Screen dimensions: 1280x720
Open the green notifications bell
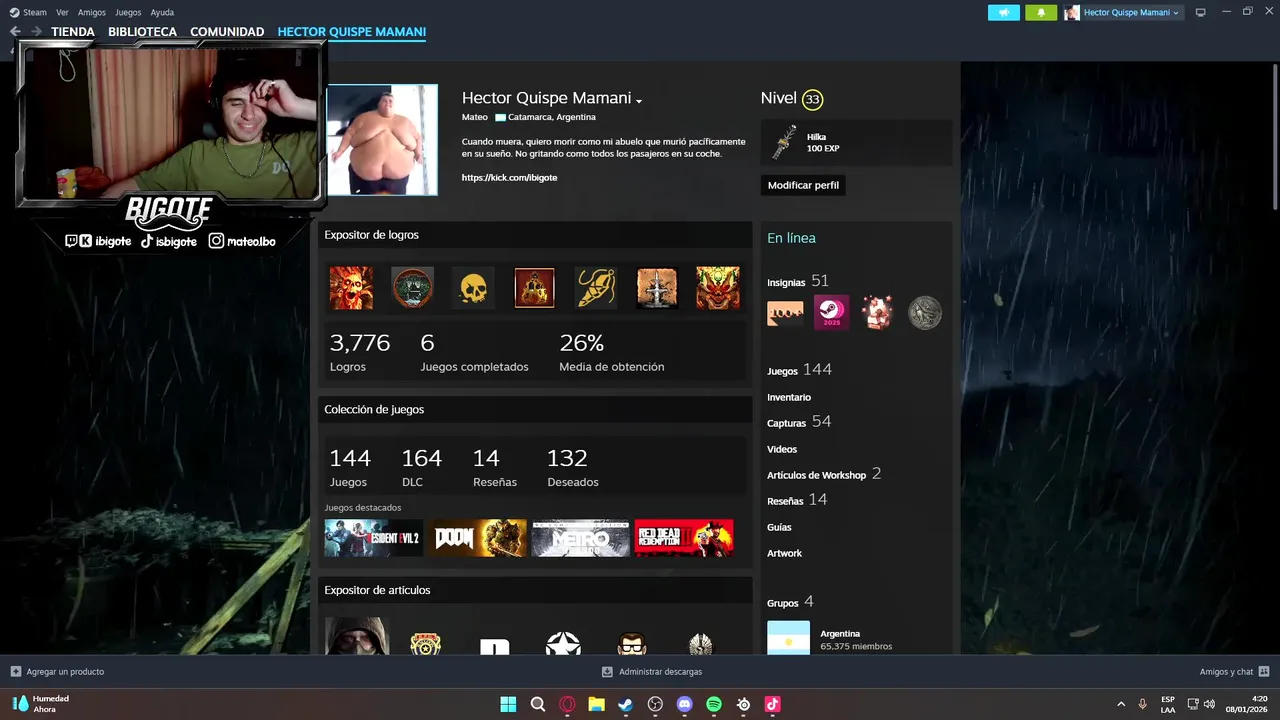pos(1041,12)
